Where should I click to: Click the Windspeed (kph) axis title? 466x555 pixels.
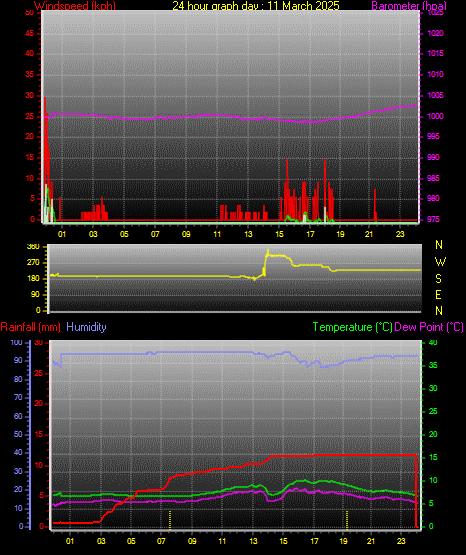click(x=75, y=6)
